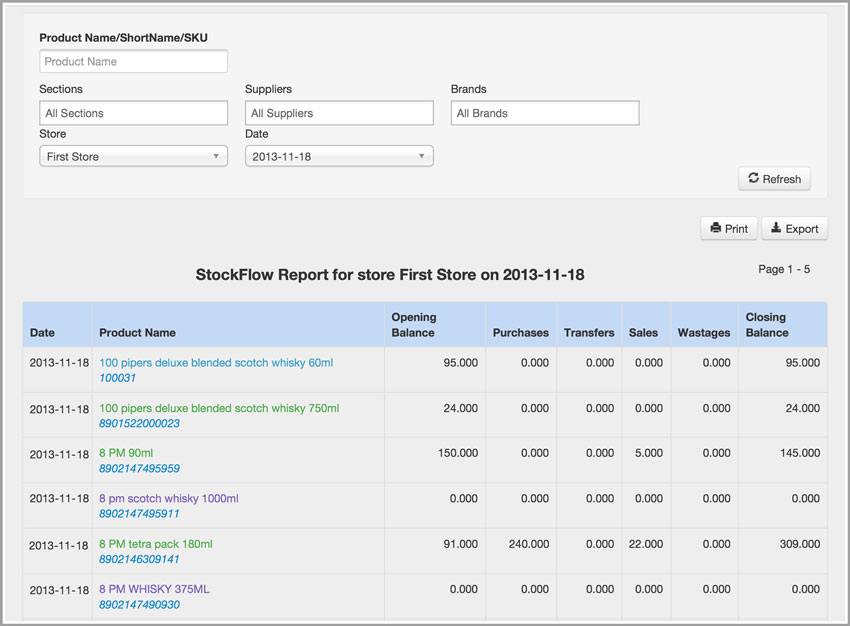Open the 8 PM 90ml product link
The width and height of the screenshot is (850, 626).
click(x=126, y=453)
